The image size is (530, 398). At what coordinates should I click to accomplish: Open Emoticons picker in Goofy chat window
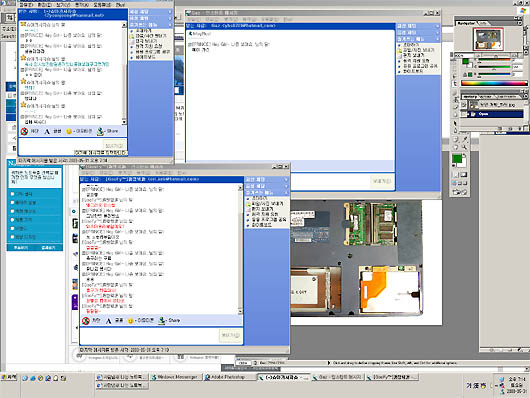[130, 321]
